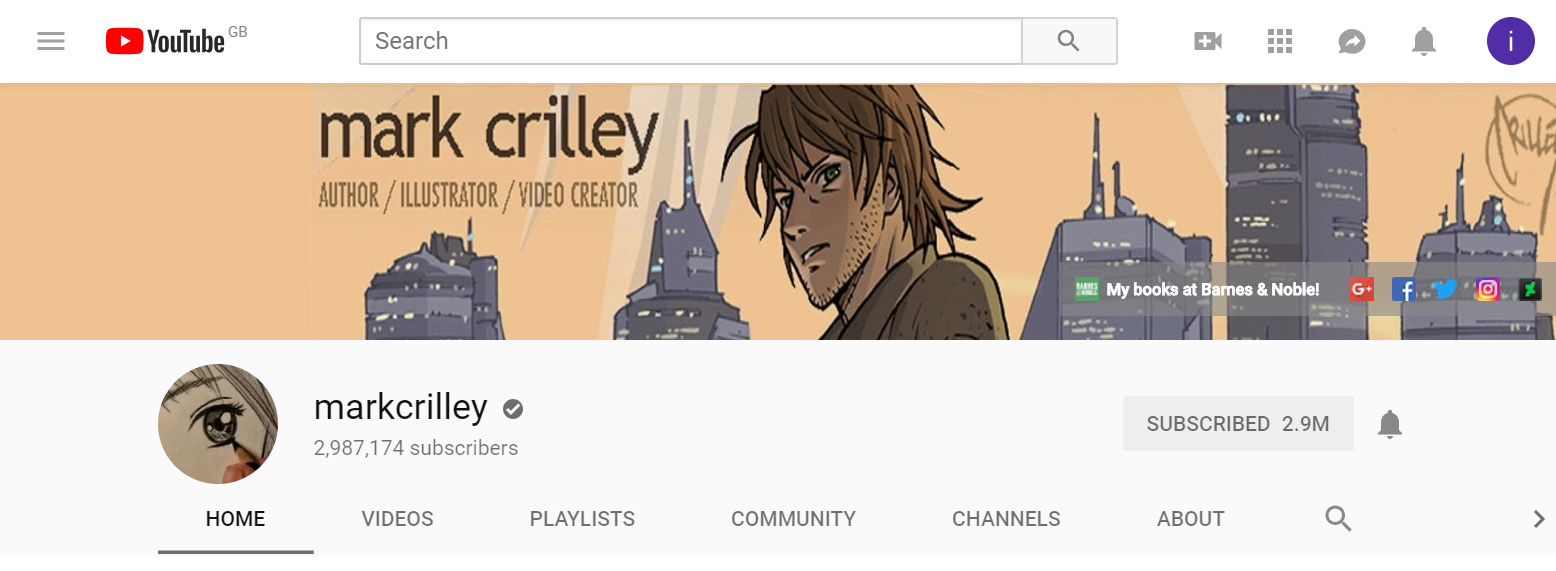Screen dimensions: 1556x571
Task: Open the create video camera icon
Action: pyautogui.click(x=1208, y=41)
